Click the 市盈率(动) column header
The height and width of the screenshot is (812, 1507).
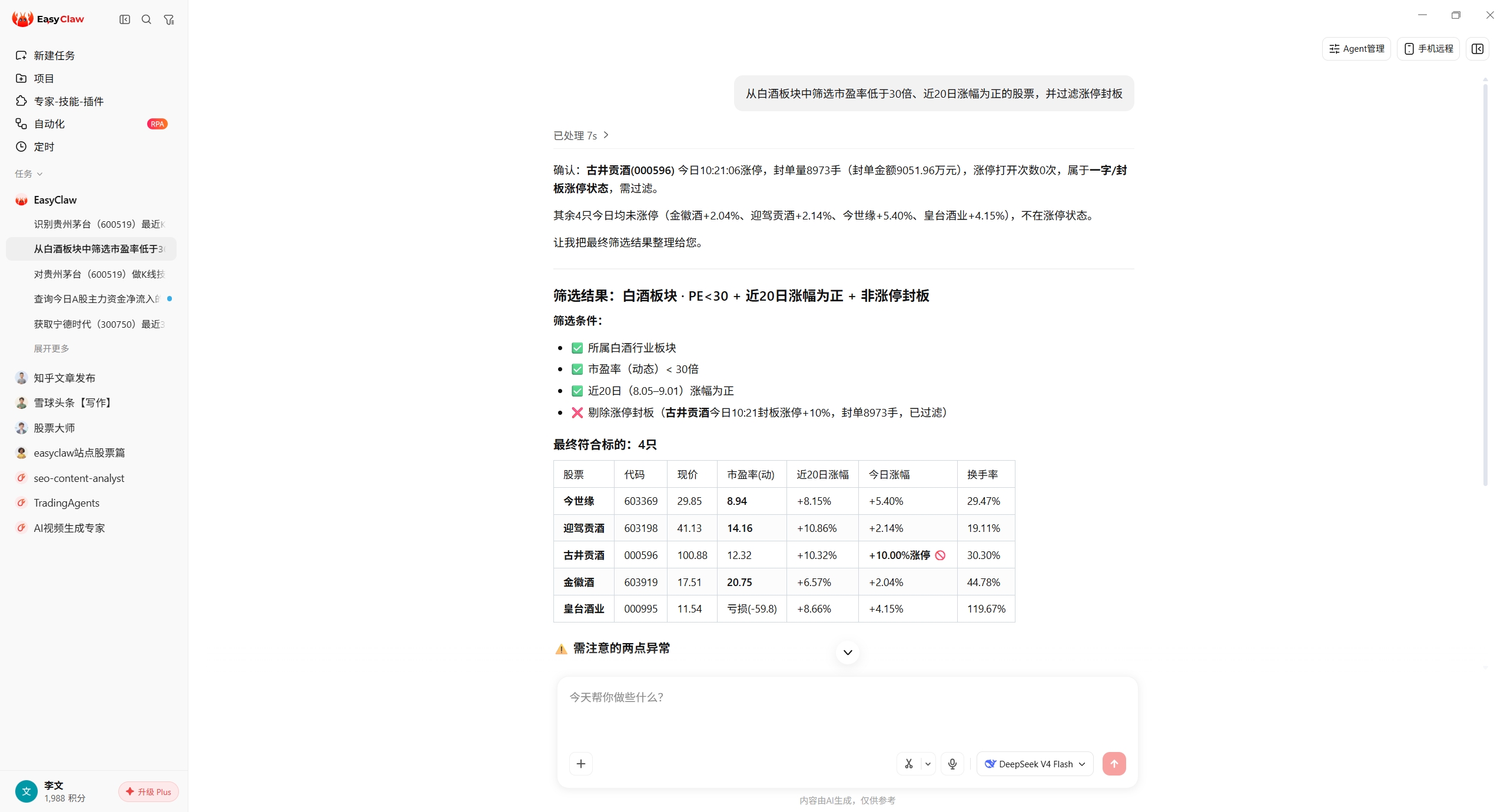point(751,474)
